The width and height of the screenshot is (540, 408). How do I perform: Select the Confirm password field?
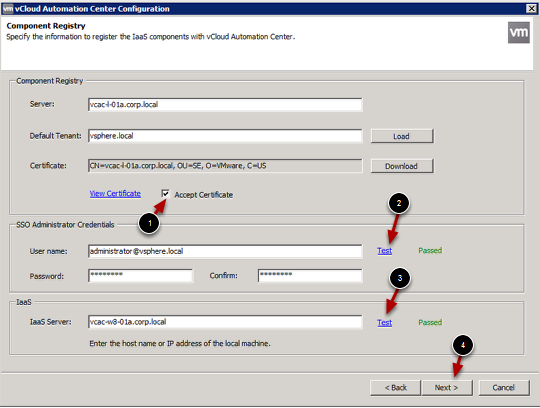[x=310, y=276]
